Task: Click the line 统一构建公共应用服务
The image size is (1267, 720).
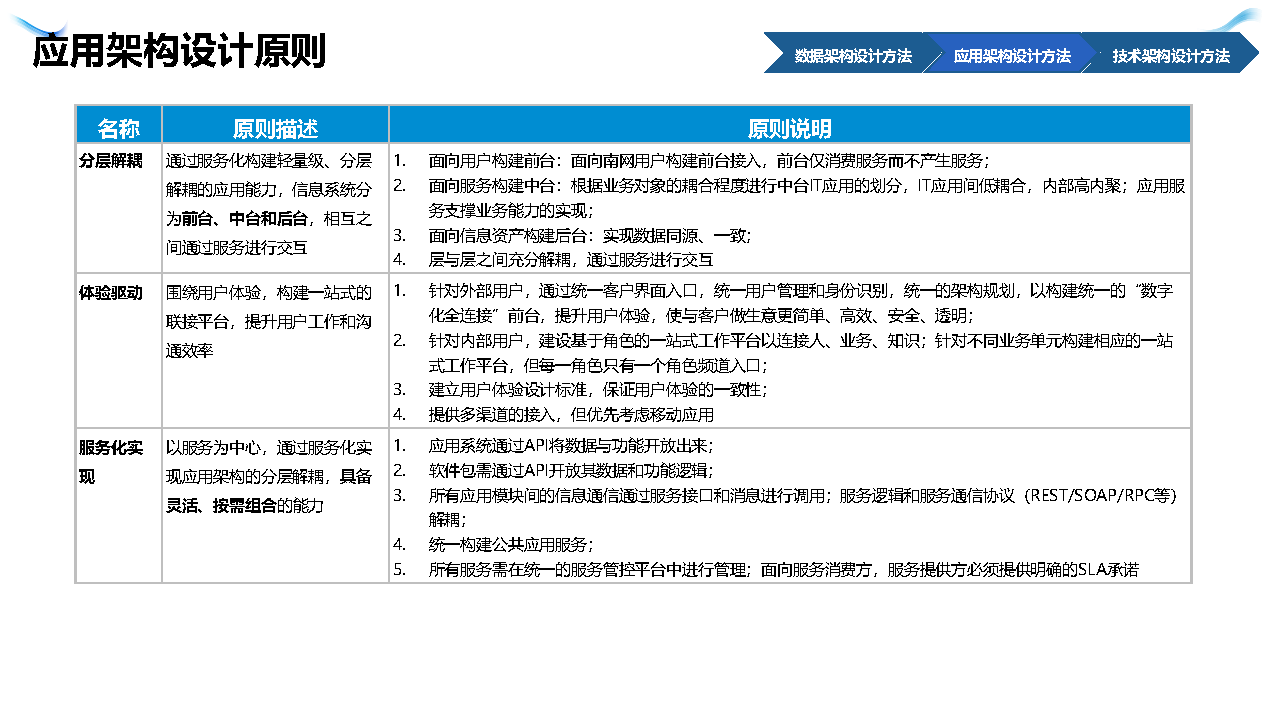Action: pos(510,545)
